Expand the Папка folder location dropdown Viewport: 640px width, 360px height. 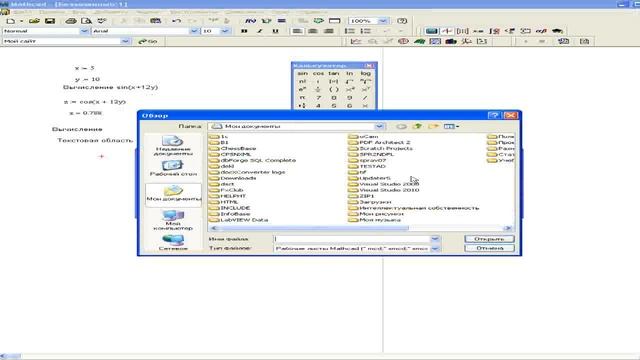379,127
